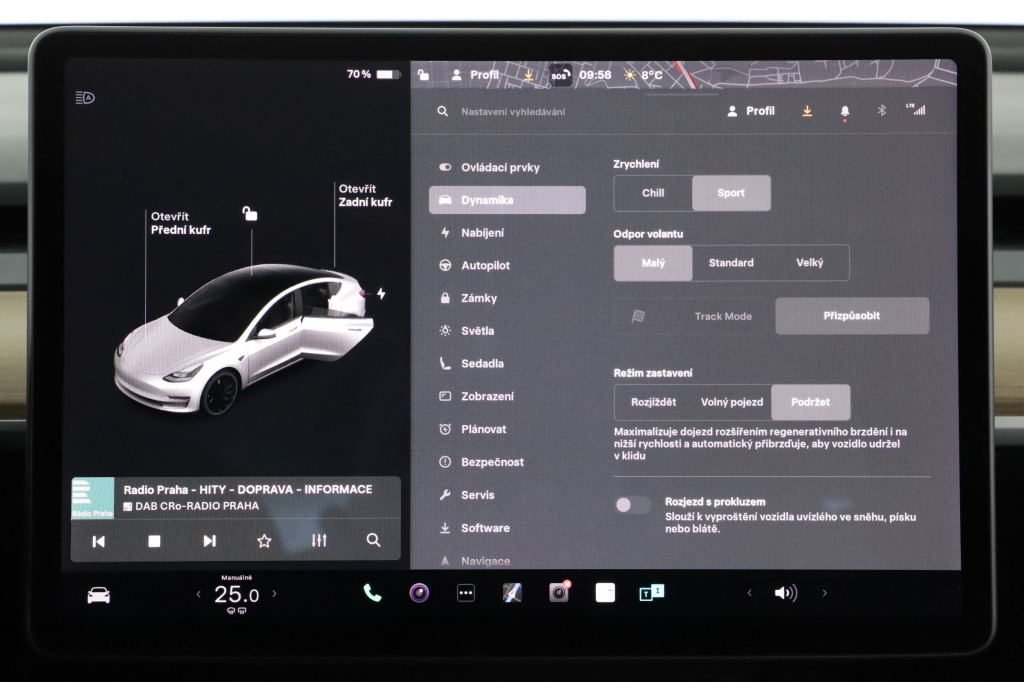The width and height of the screenshot is (1024, 682).
Task: Select Podržet stopping mode
Action: tap(811, 402)
